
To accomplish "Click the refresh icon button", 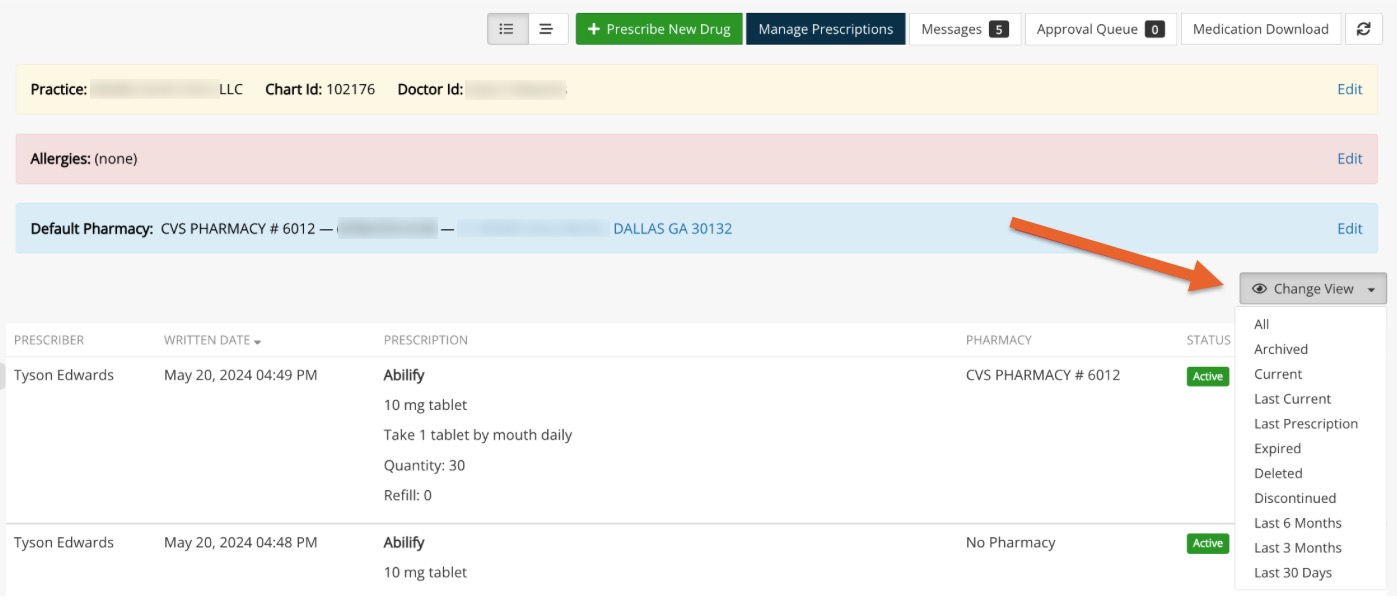I will pyautogui.click(x=1363, y=29).
